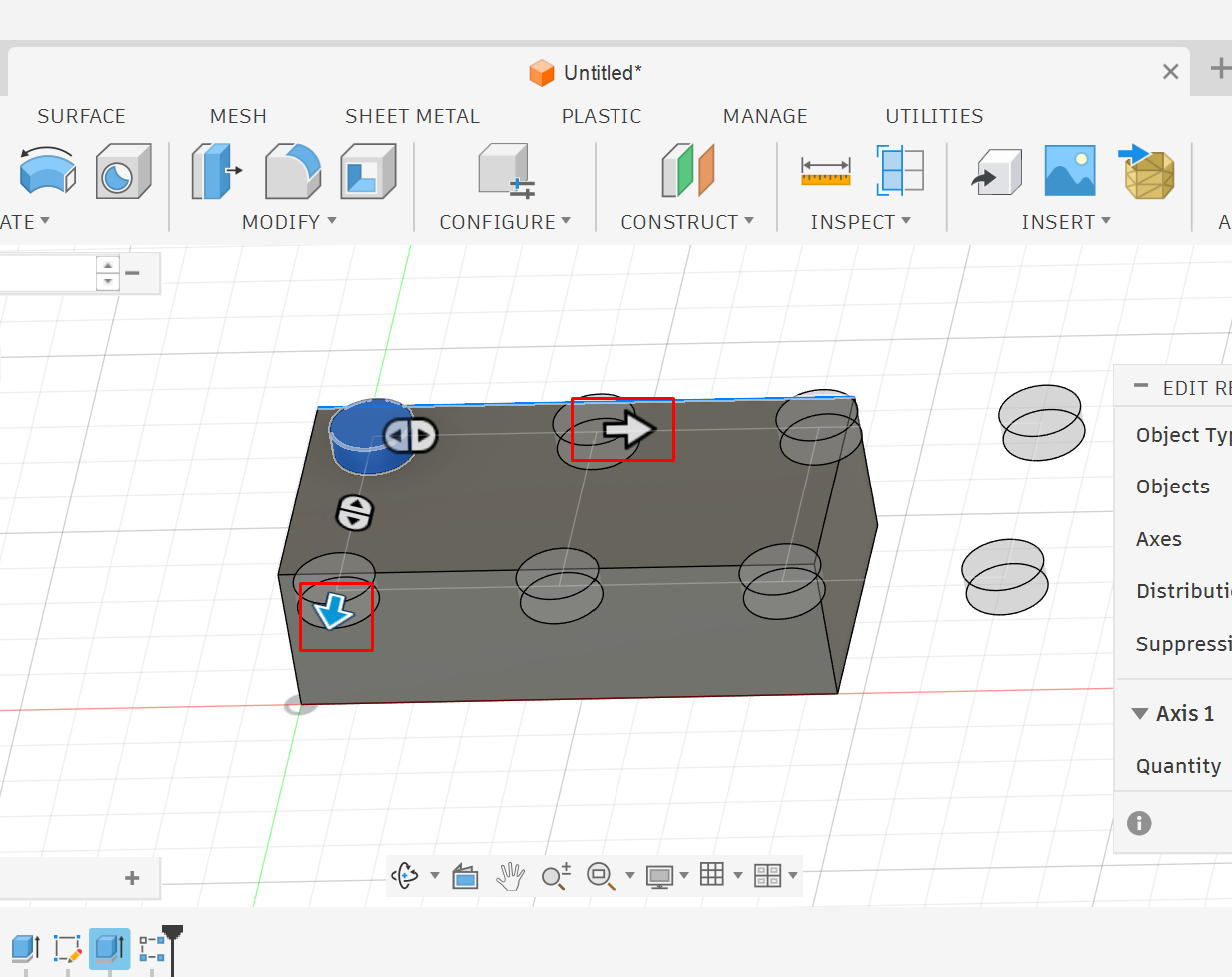Open a new design tab
Image resolution: width=1232 pixels, height=977 pixels.
[1220, 69]
